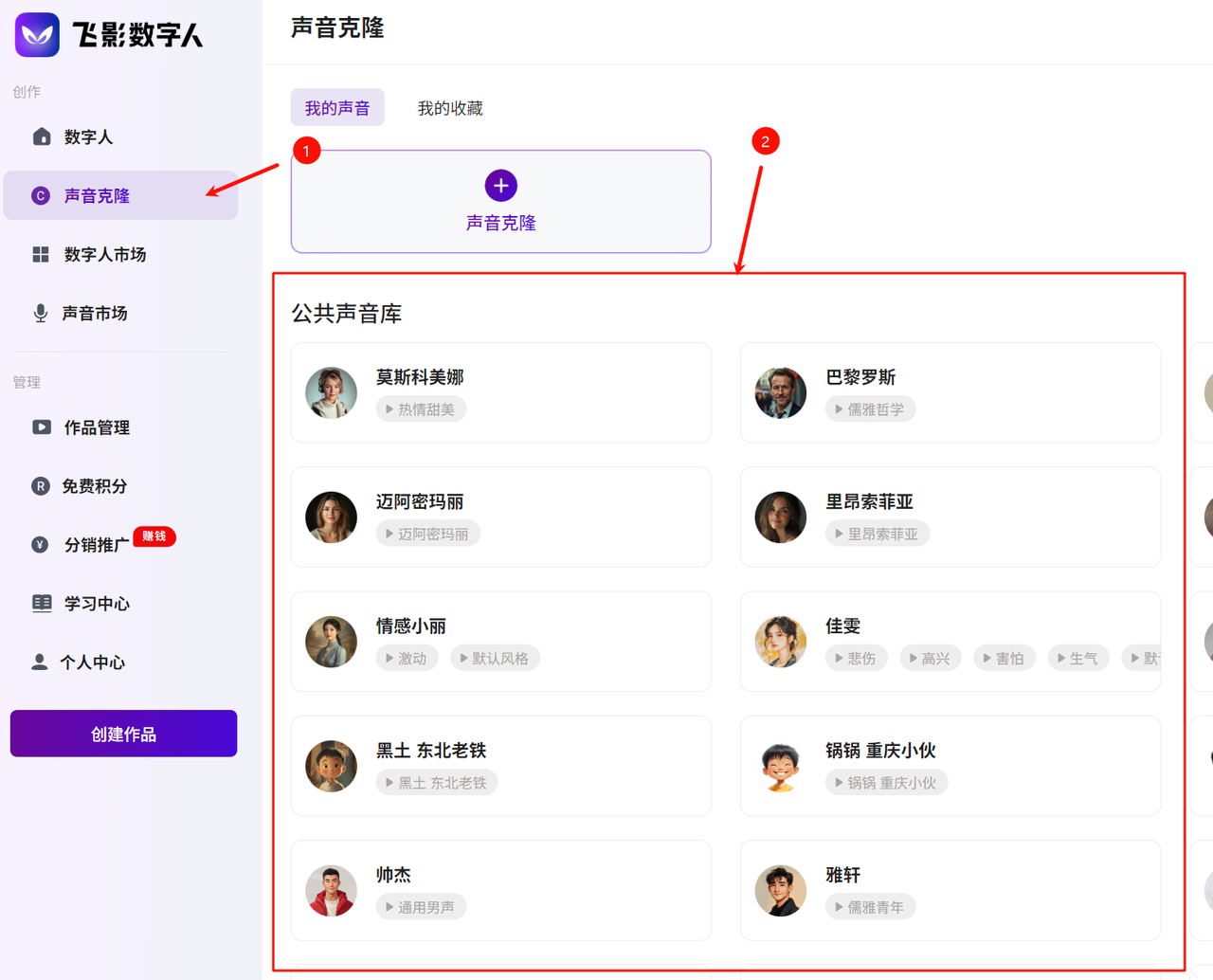
Task: Open 学习中心 via its book icon
Action: click(42, 604)
